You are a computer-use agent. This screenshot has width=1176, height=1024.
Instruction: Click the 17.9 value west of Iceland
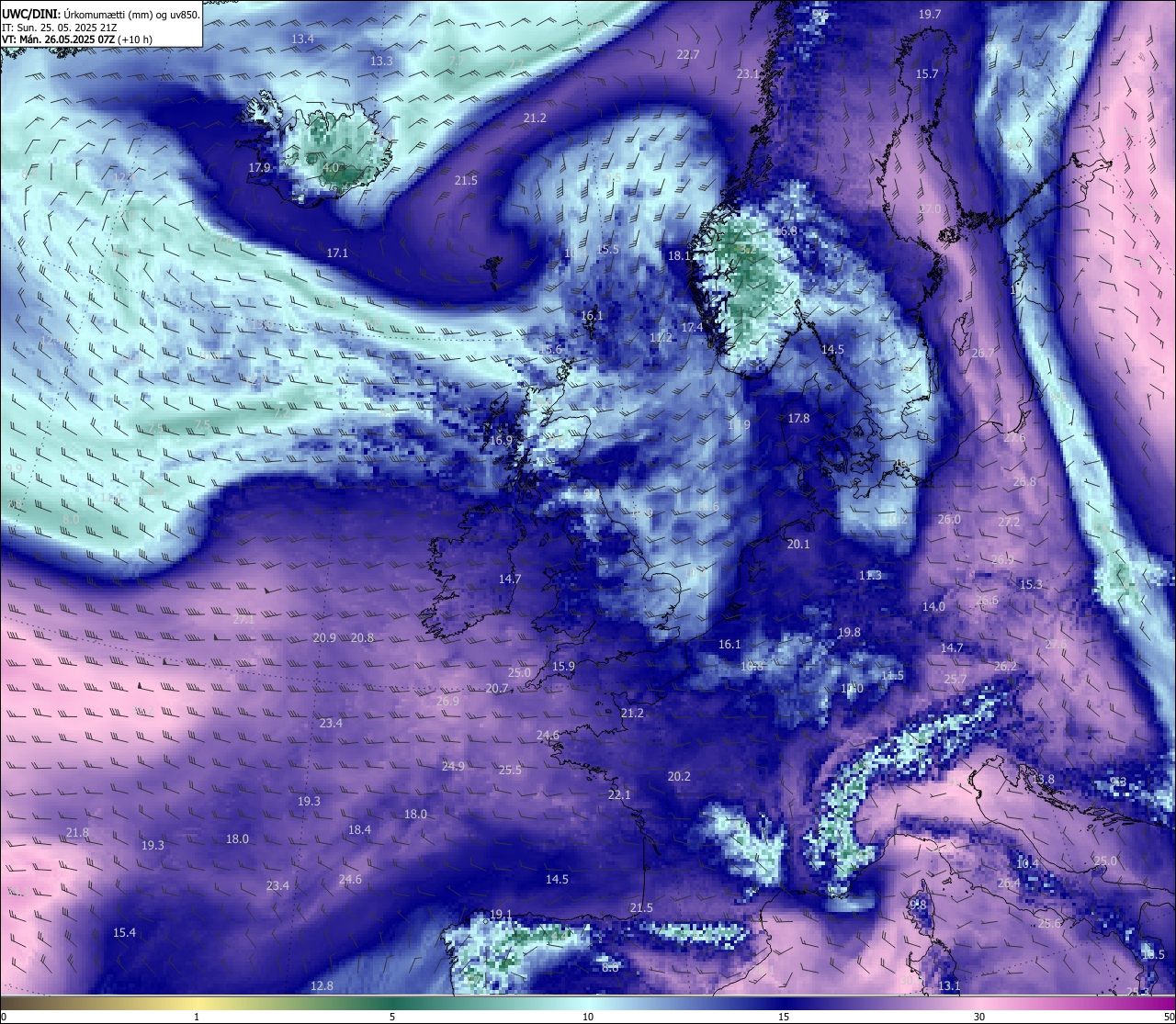click(x=259, y=168)
